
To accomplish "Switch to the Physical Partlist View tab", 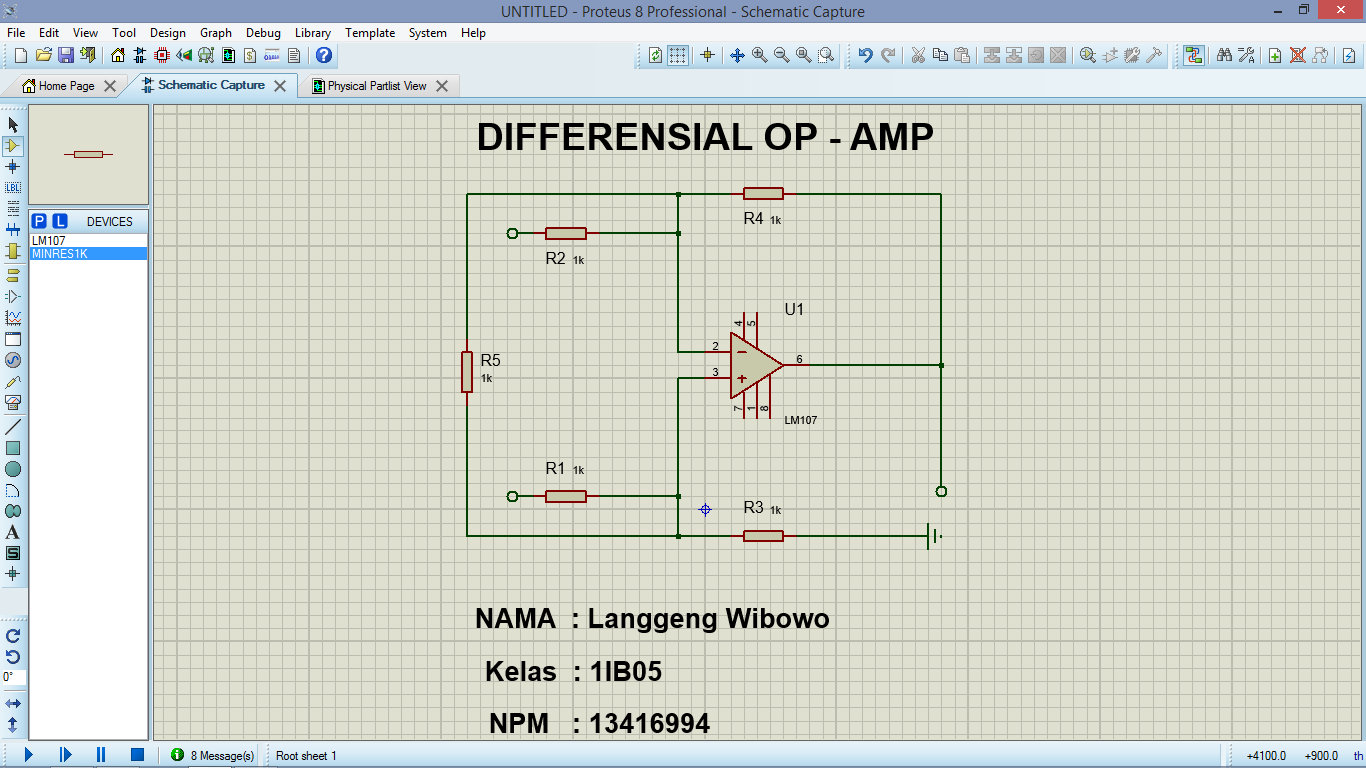I will tap(378, 86).
